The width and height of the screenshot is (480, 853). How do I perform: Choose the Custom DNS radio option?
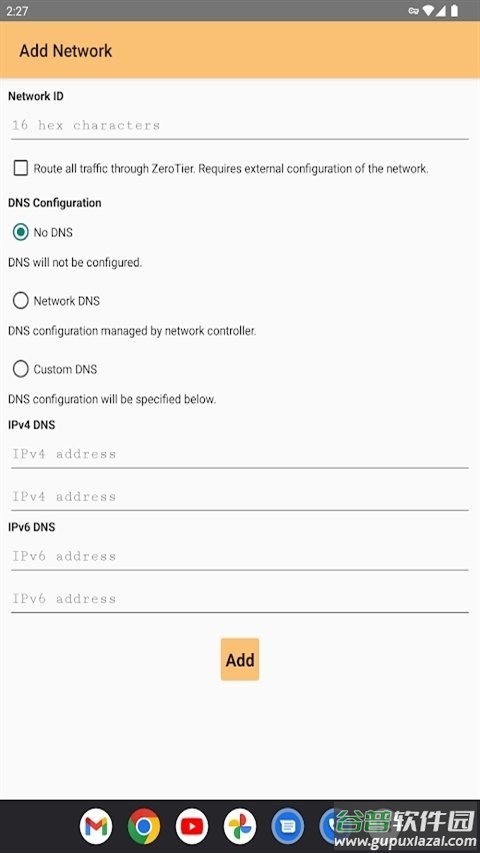[x=21, y=369]
